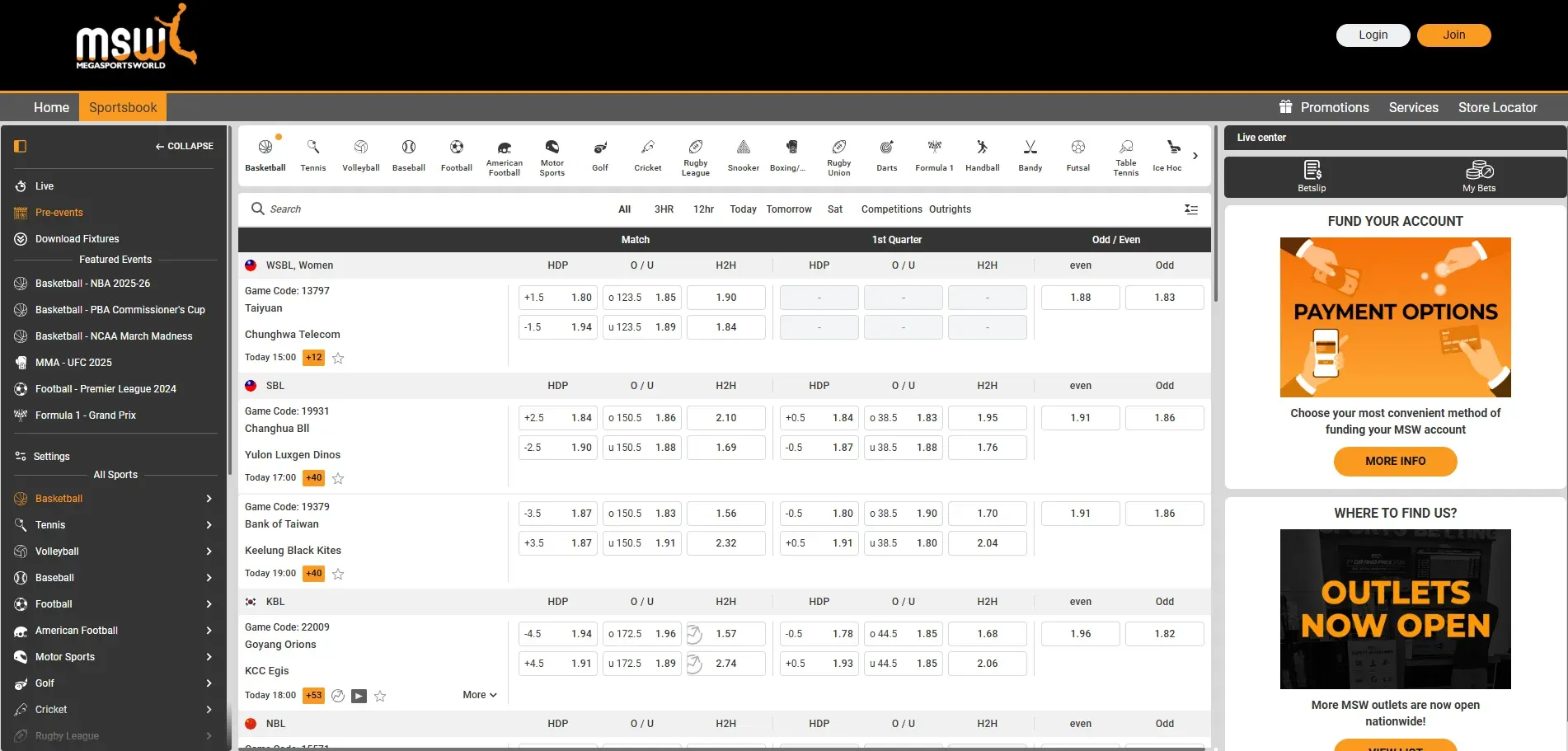Filter matches by Tomorrow
The height and width of the screenshot is (751, 1568).
click(x=789, y=209)
